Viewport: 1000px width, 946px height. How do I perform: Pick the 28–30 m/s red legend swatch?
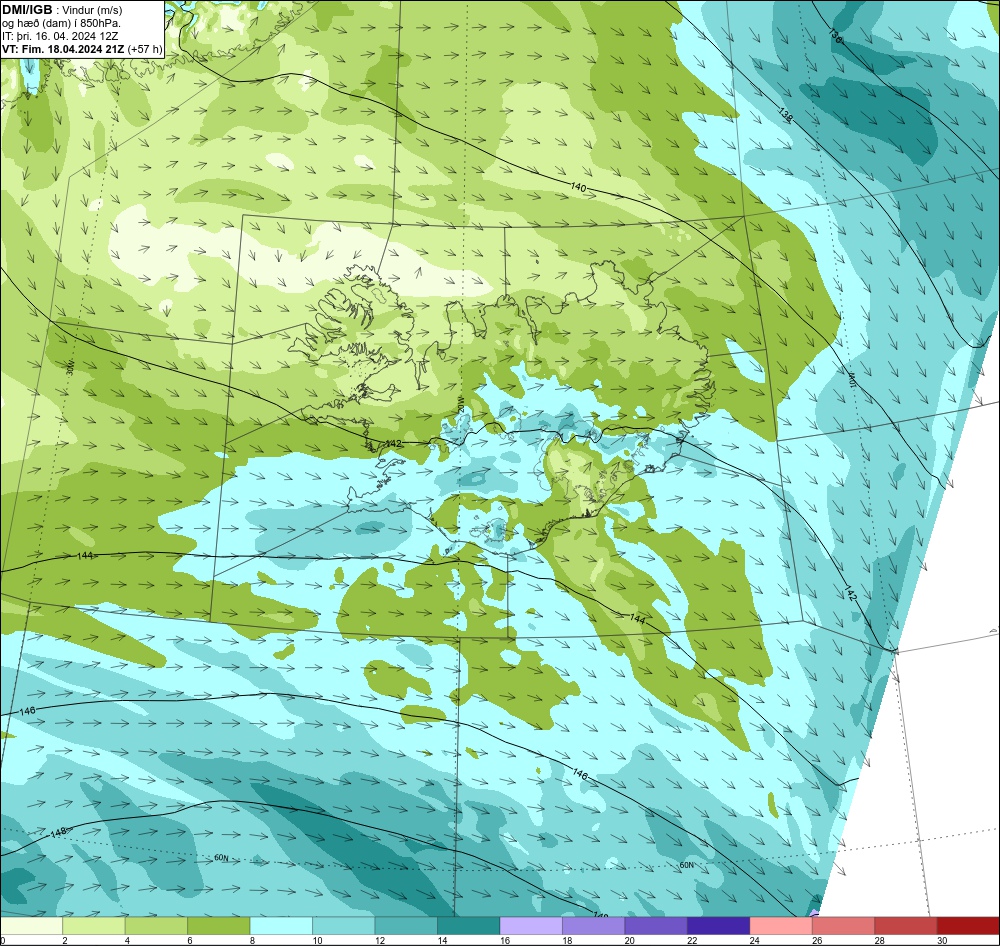coord(906,926)
